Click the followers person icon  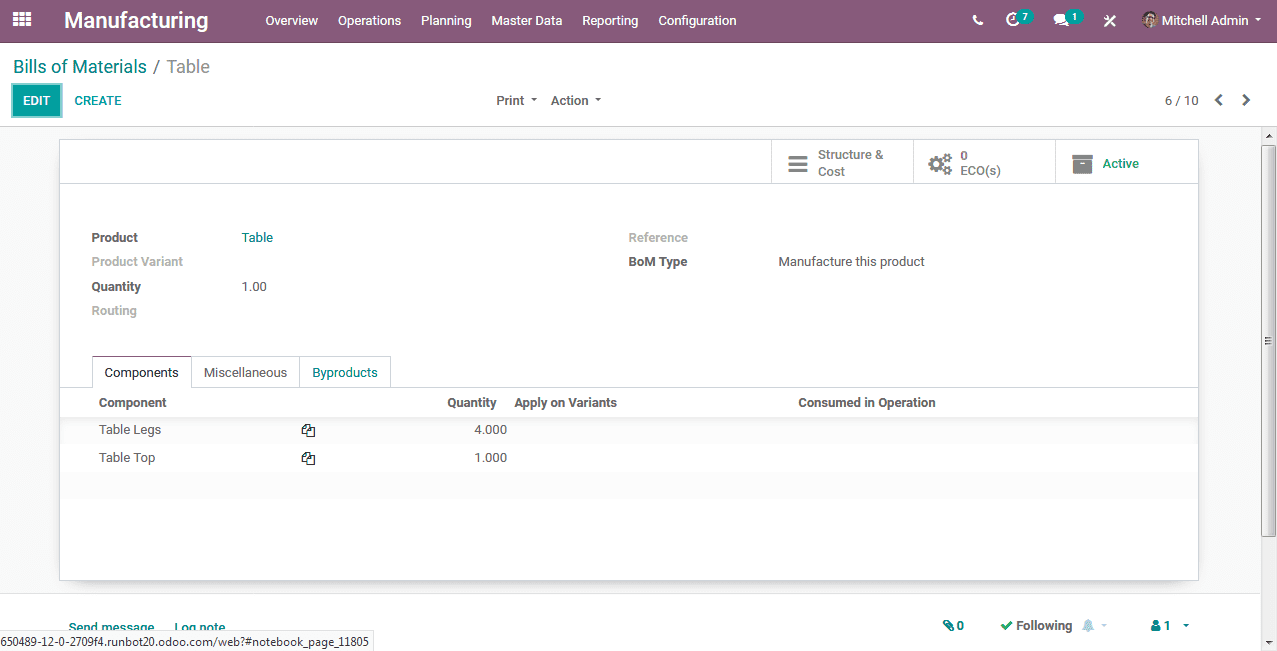1156,626
